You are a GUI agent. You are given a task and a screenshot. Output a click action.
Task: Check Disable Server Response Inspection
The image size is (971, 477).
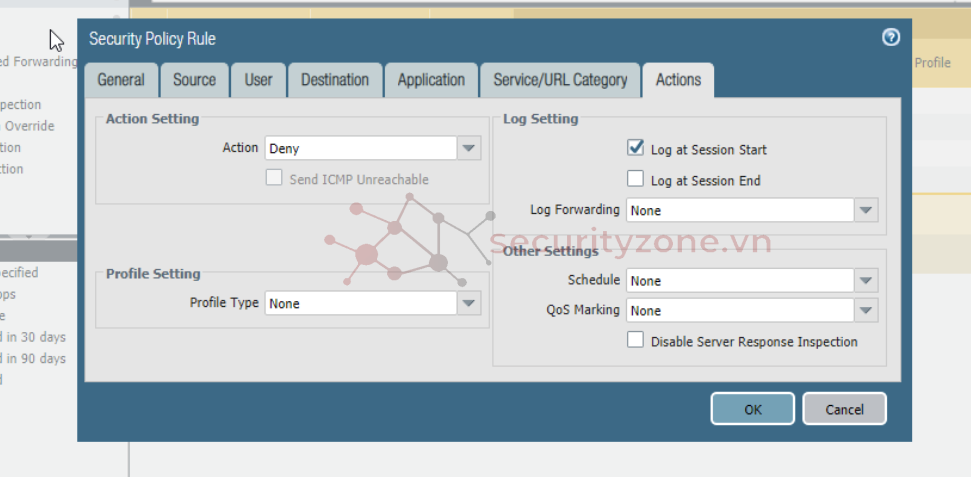click(635, 341)
